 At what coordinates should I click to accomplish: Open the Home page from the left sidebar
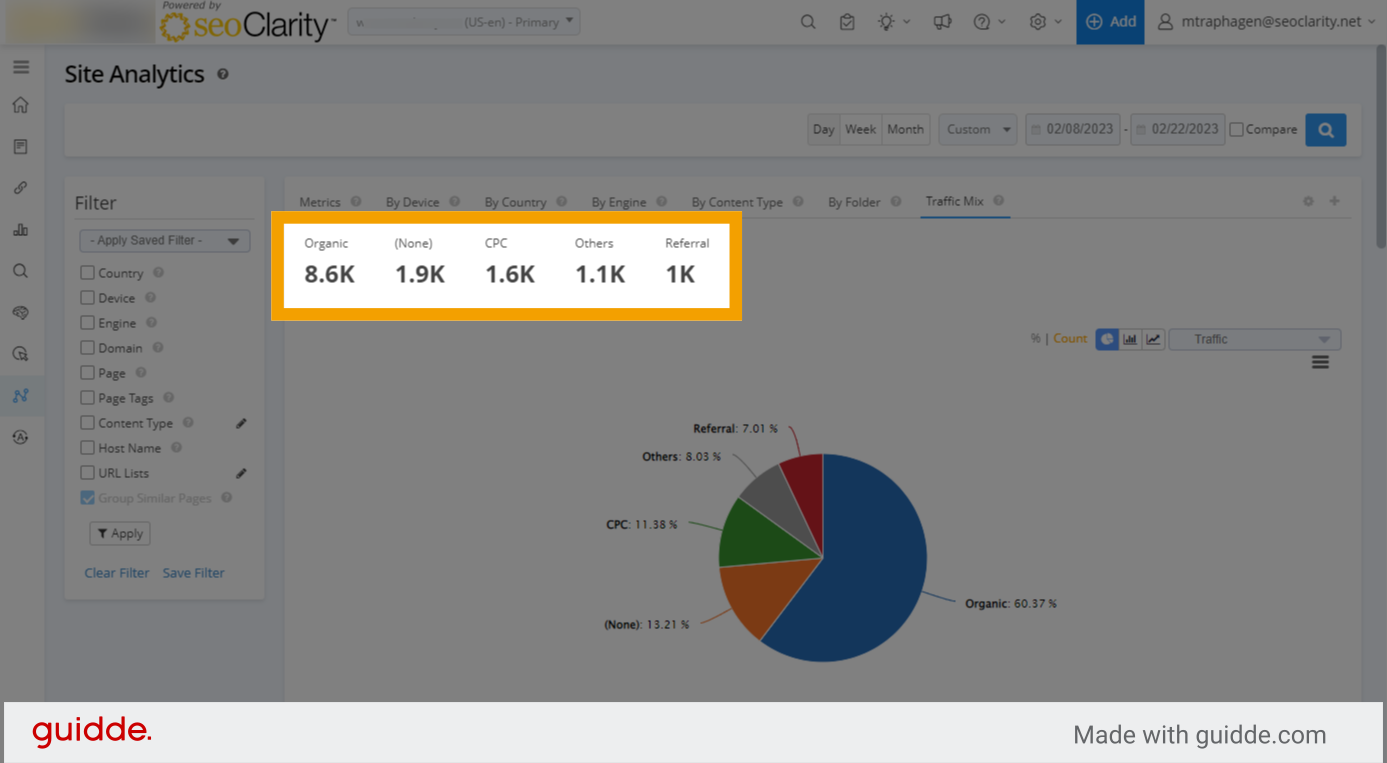click(21, 105)
